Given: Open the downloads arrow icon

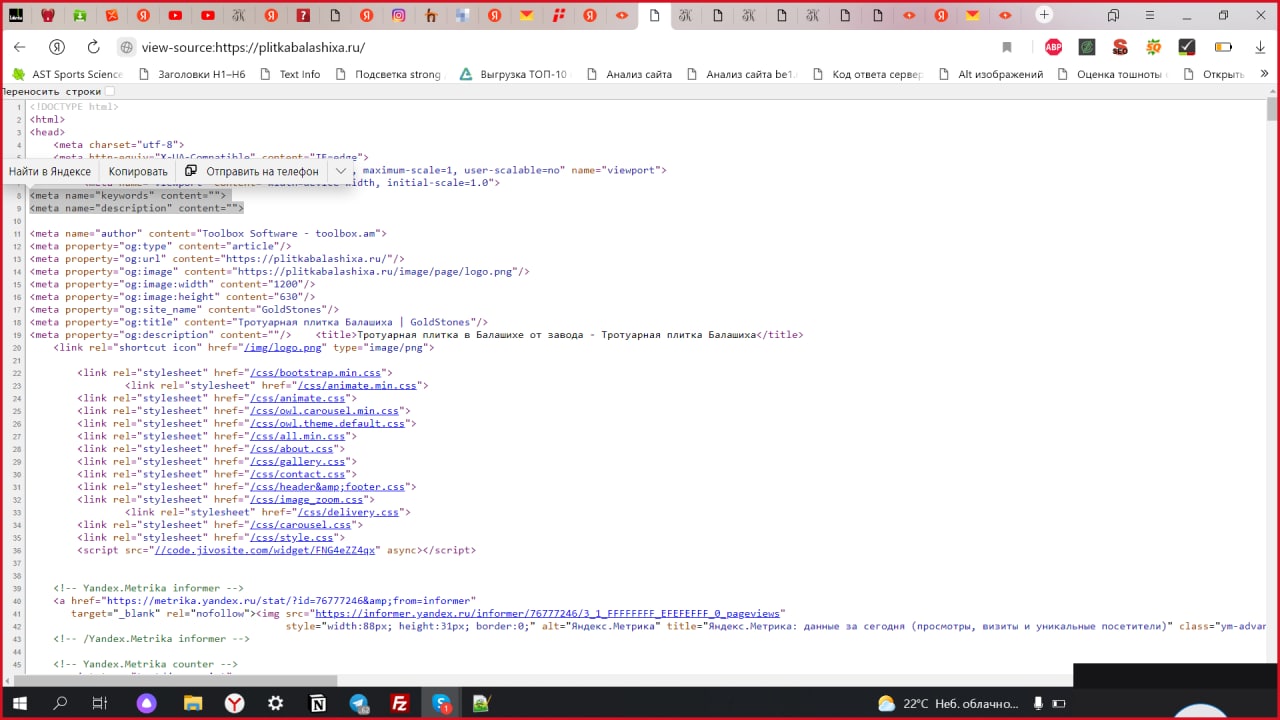Looking at the screenshot, I should [1260, 47].
